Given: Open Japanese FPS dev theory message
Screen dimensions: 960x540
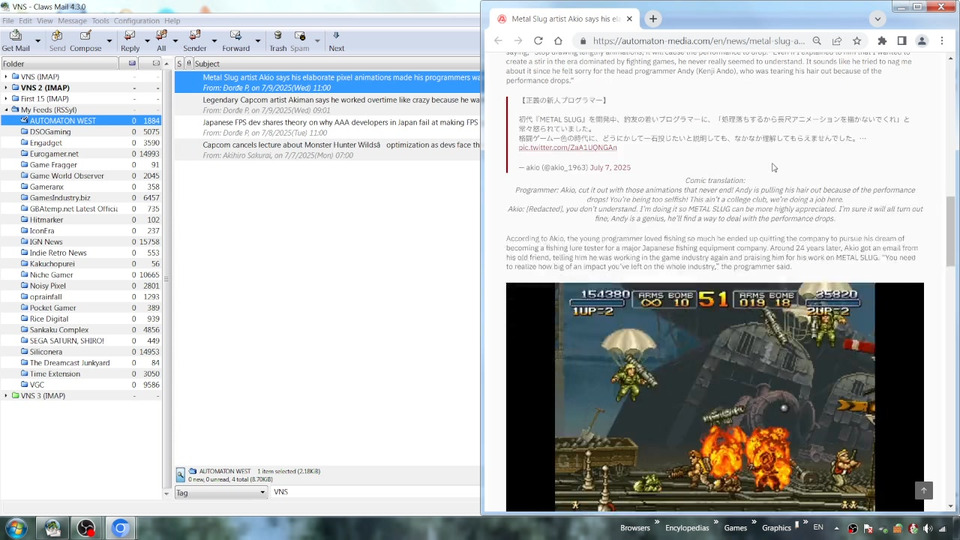Looking at the screenshot, I should pos(328,127).
